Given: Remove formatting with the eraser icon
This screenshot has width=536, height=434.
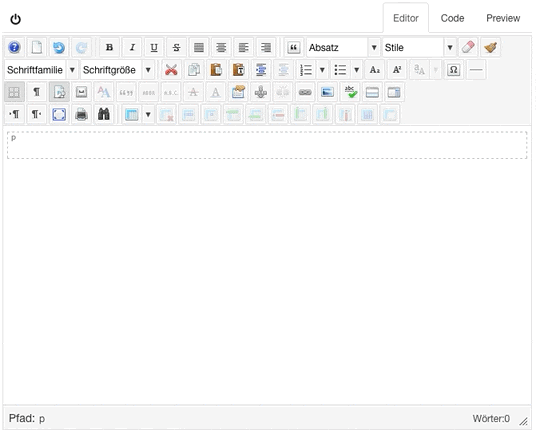Looking at the screenshot, I should pyautogui.click(x=468, y=47).
